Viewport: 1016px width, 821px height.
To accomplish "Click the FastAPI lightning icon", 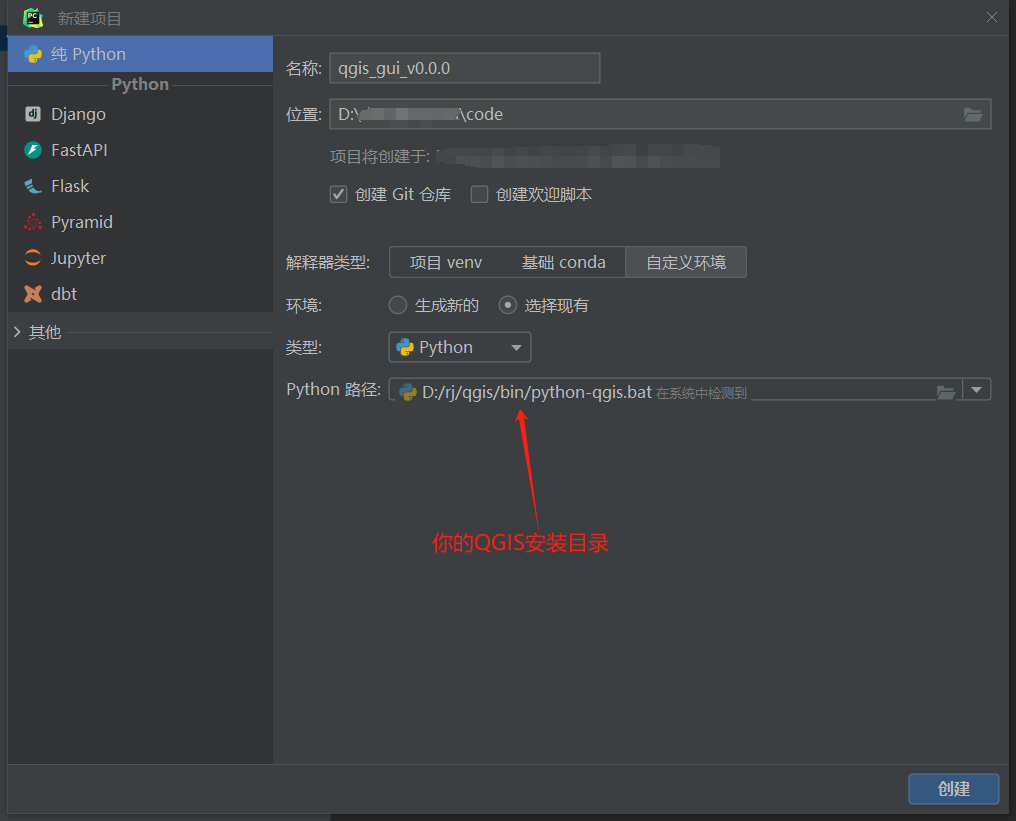I will click(33, 150).
